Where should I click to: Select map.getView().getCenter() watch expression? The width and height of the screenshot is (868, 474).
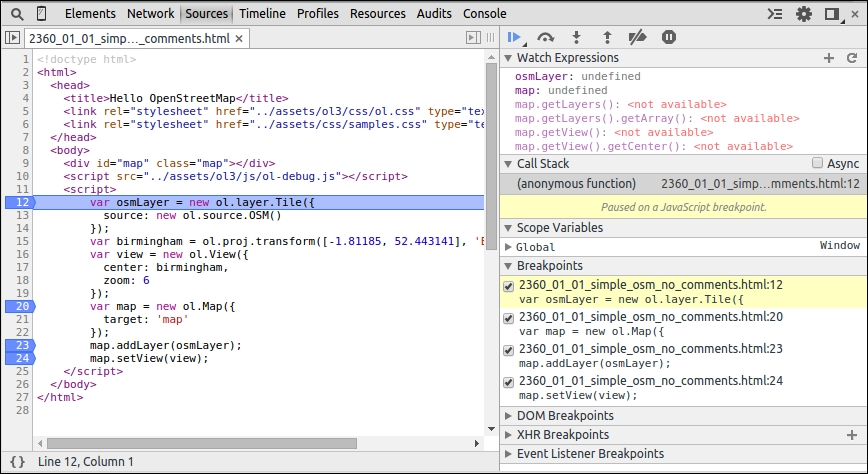654,146
